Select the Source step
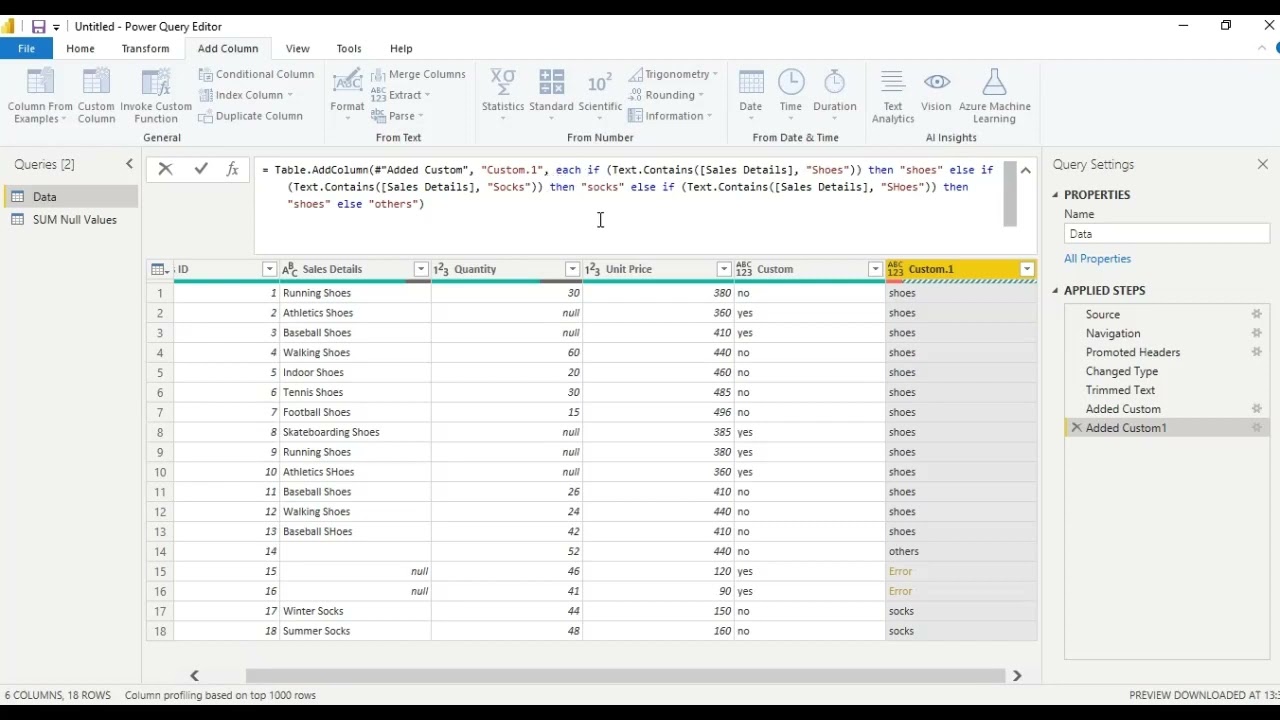The image size is (1280, 720). coord(1103,314)
